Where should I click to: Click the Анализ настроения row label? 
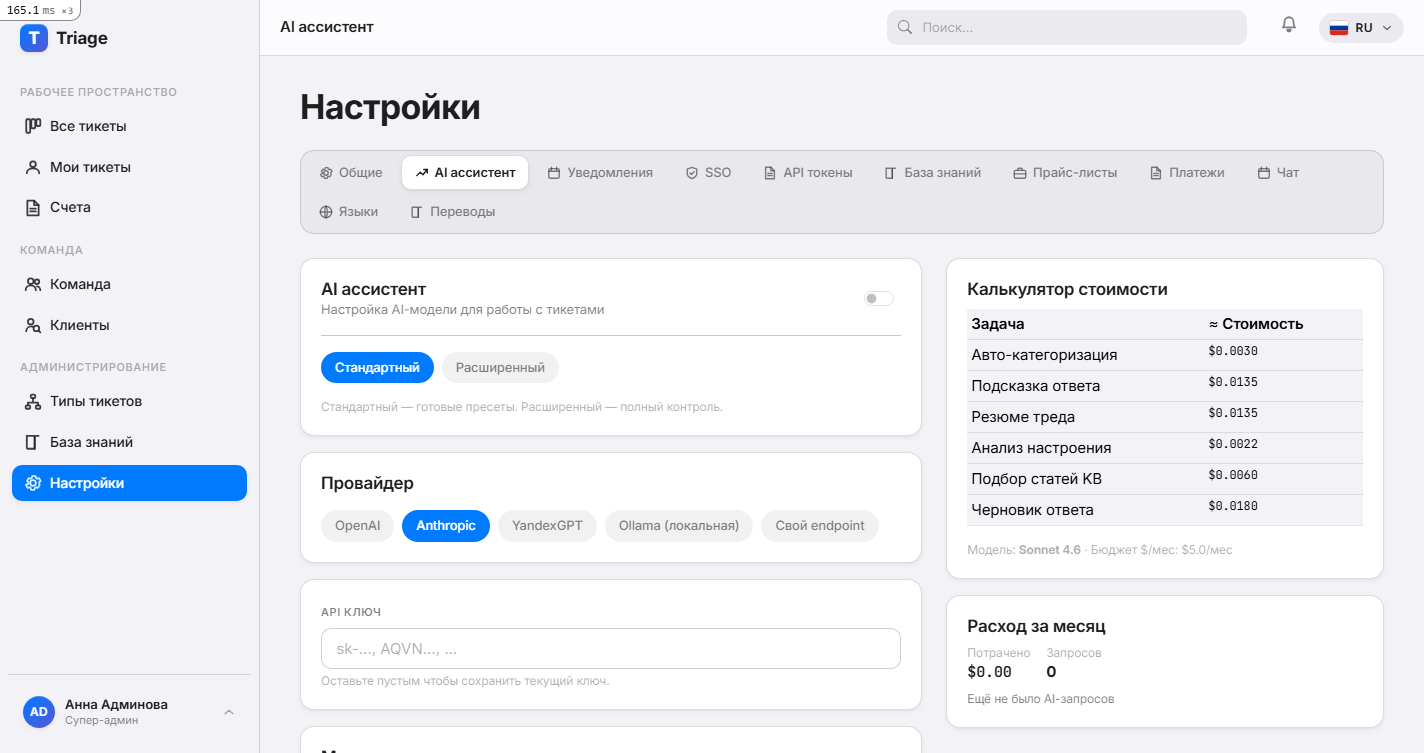pos(1041,448)
